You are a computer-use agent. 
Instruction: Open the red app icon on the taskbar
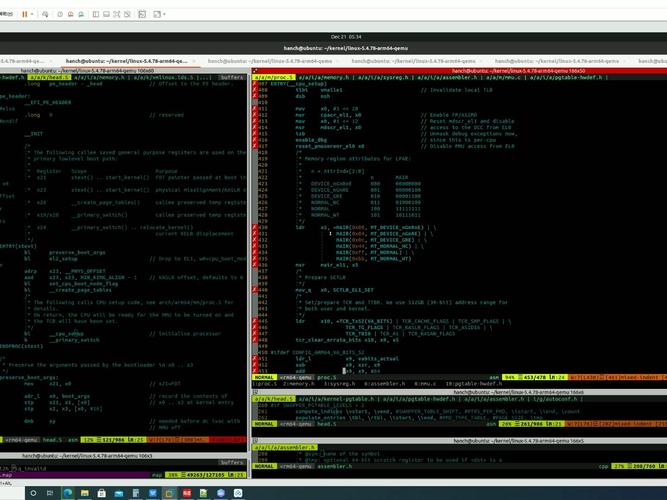187,493
